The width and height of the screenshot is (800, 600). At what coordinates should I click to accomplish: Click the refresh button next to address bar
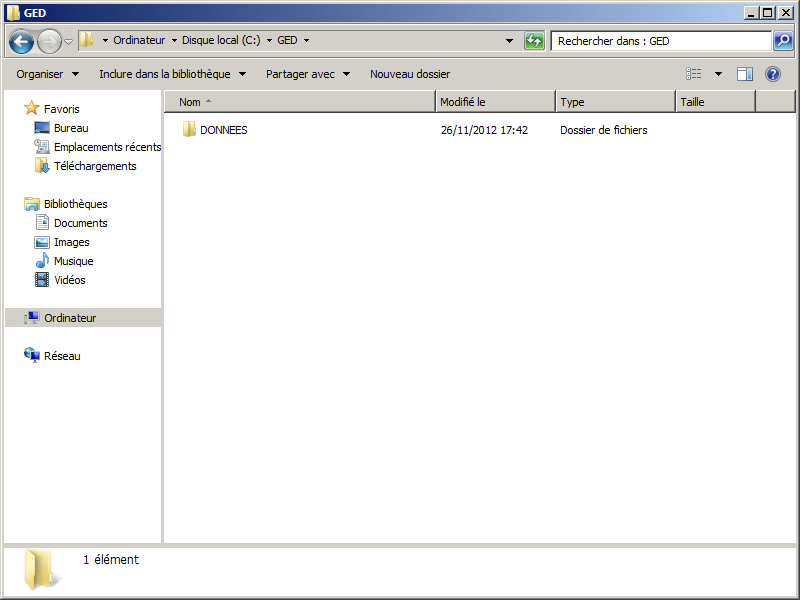click(535, 41)
